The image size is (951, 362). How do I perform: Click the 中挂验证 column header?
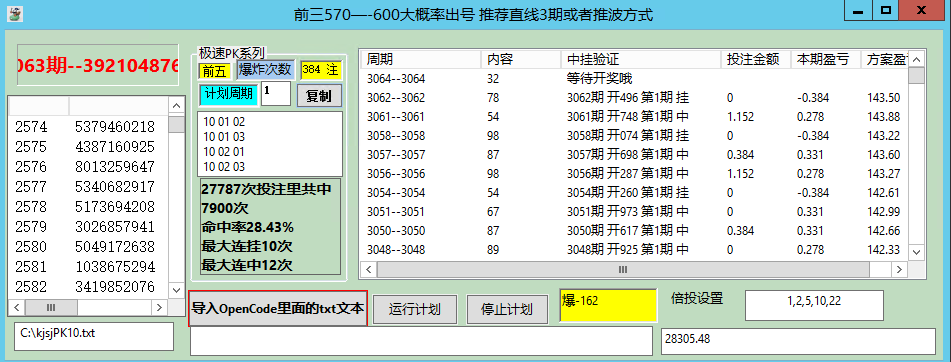[642, 59]
